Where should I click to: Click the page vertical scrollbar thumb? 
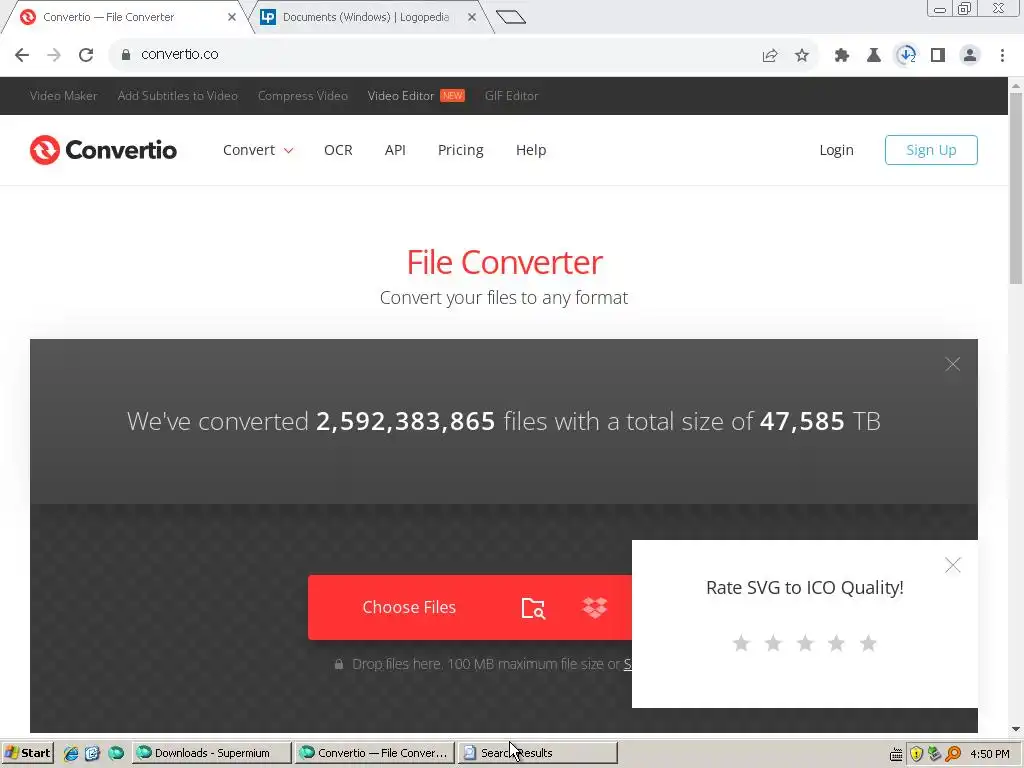(1016, 188)
